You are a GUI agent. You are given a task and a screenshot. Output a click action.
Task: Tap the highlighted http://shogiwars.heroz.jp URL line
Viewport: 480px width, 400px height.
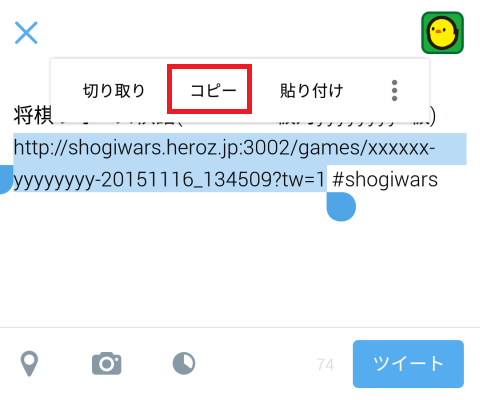point(224,148)
